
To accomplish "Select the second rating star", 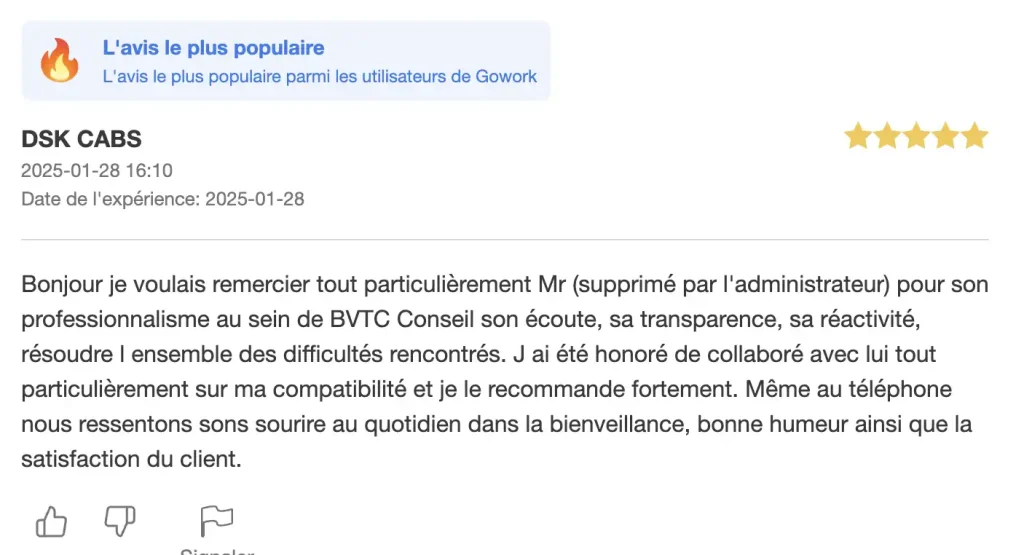I will coord(887,136).
